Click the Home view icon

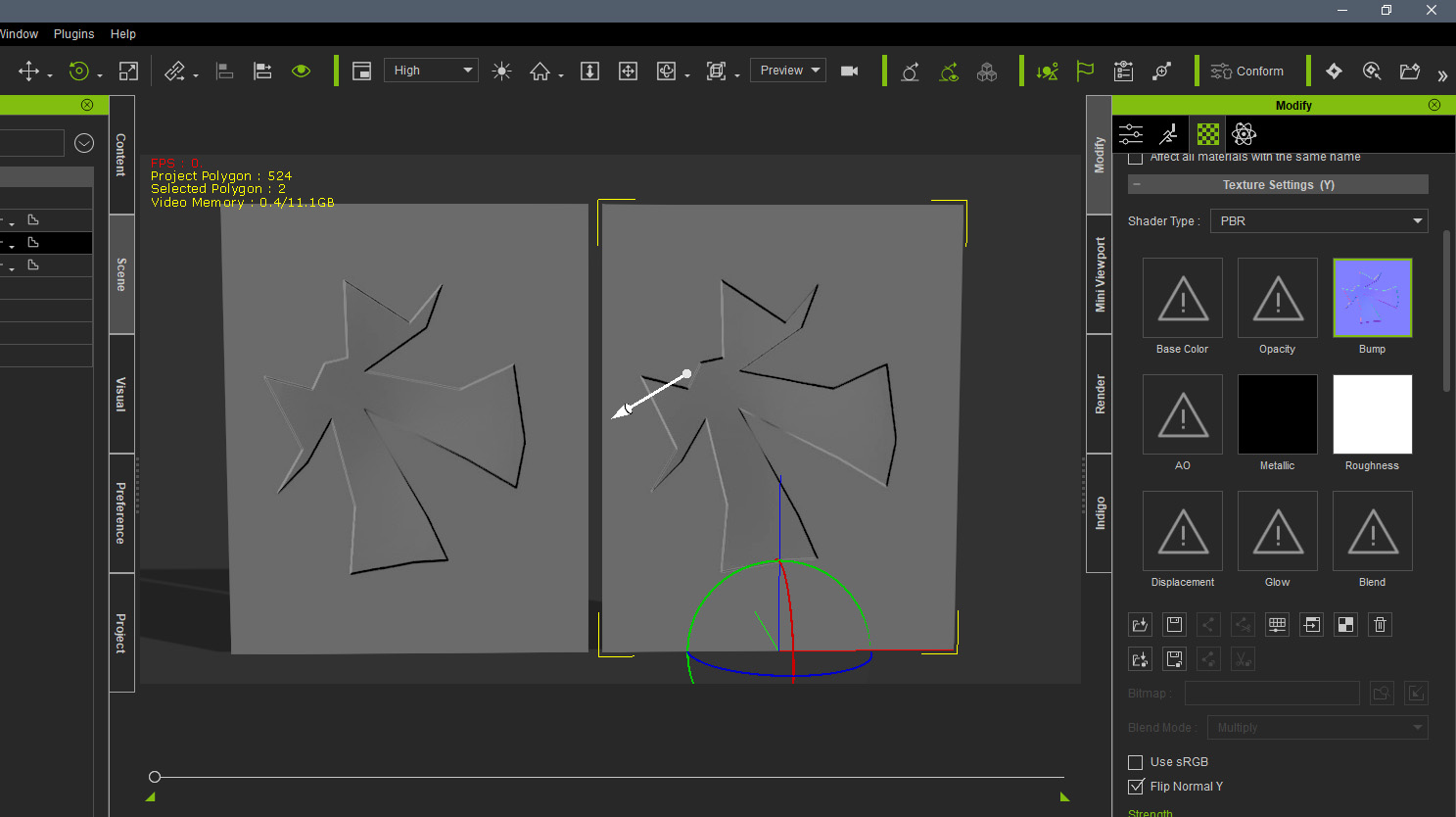(x=540, y=71)
